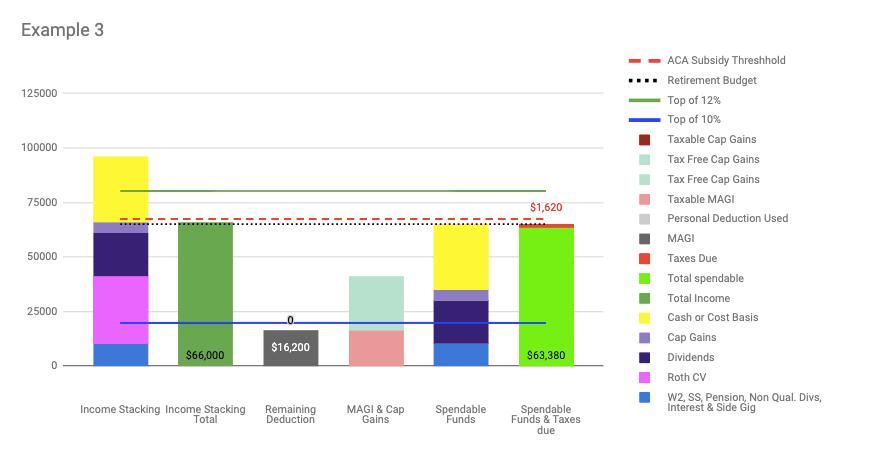873x458 pixels.
Task: Select the magenta Roth CV legend swatch
Action: (644, 377)
